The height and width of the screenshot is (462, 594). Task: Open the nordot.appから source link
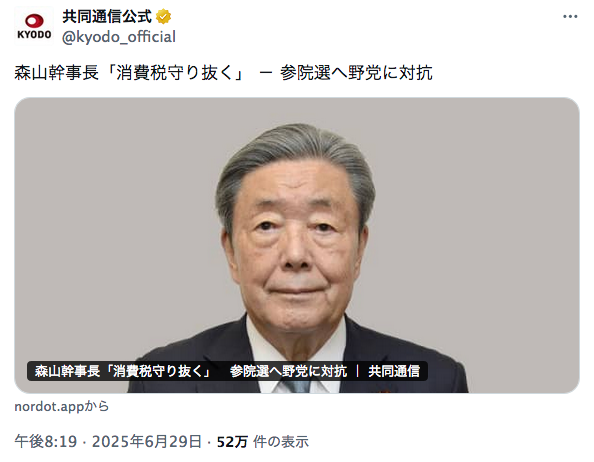62,407
